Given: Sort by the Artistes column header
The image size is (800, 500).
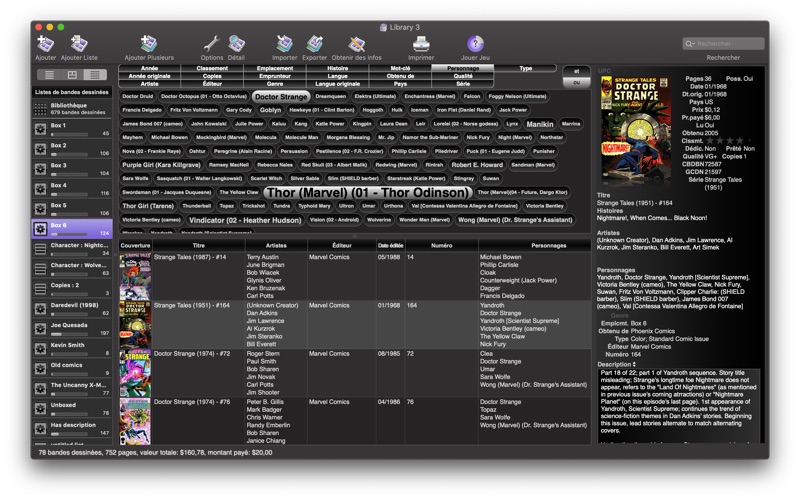Looking at the screenshot, I should click(x=276, y=245).
